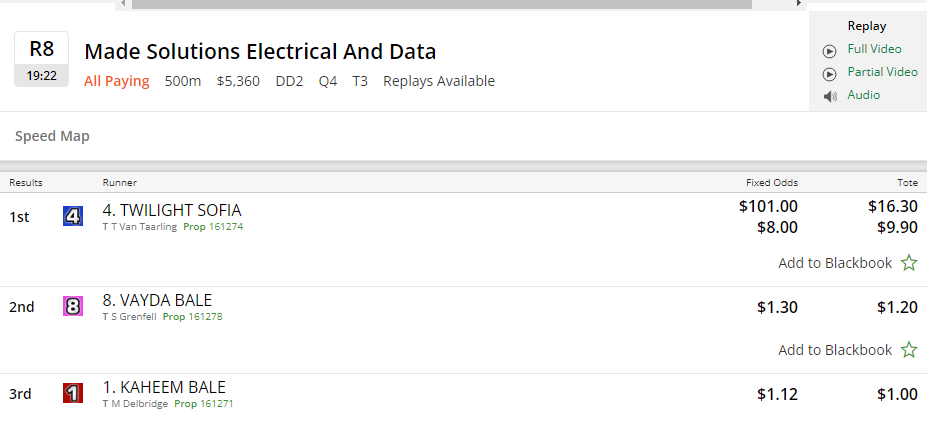Viewport: 927px width, 426px height.
Task: Click Kaheem Bale's red number 1 rug icon
Action: click(x=72, y=393)
